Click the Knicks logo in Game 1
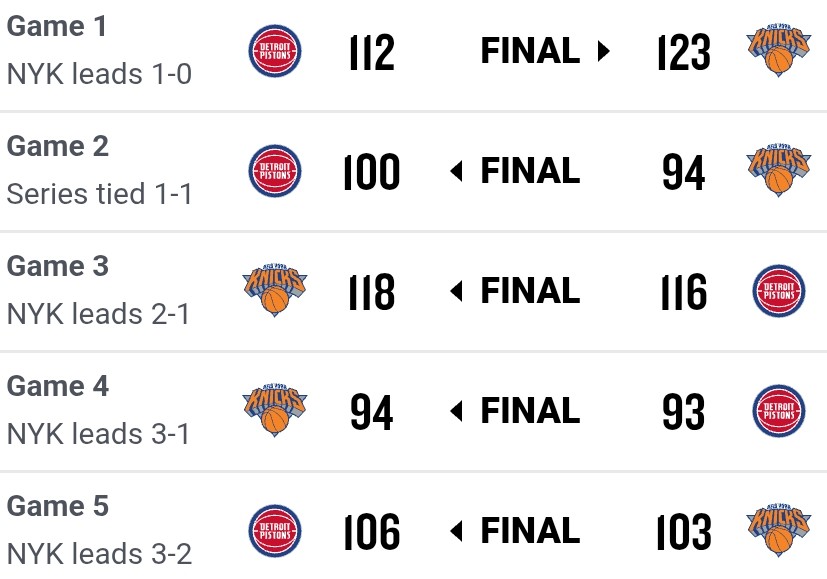This screenshot has width=827, height=579. [x=777, y=51]
